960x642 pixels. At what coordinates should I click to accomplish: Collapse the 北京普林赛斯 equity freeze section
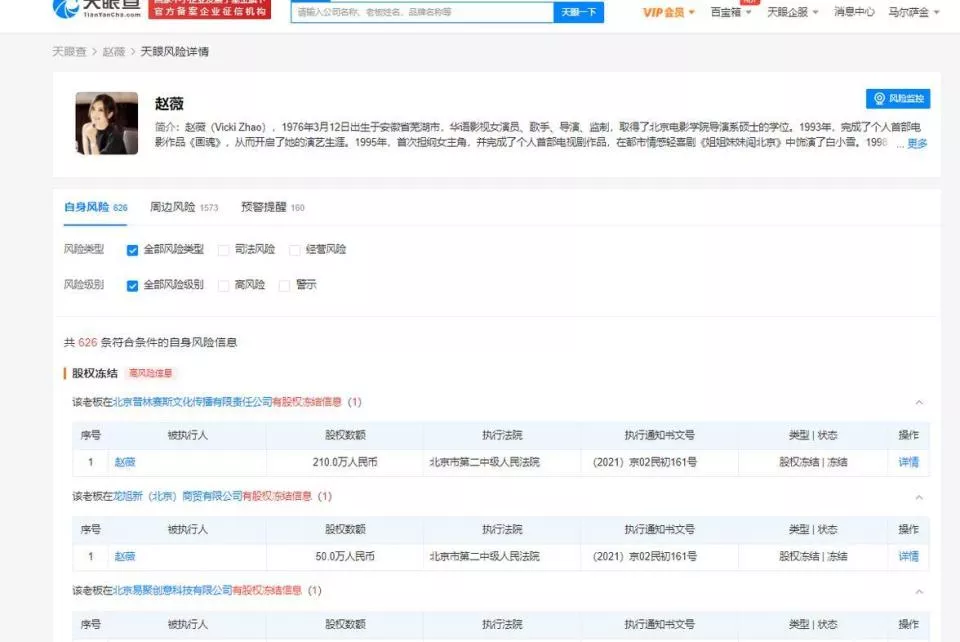click(919, 403)
